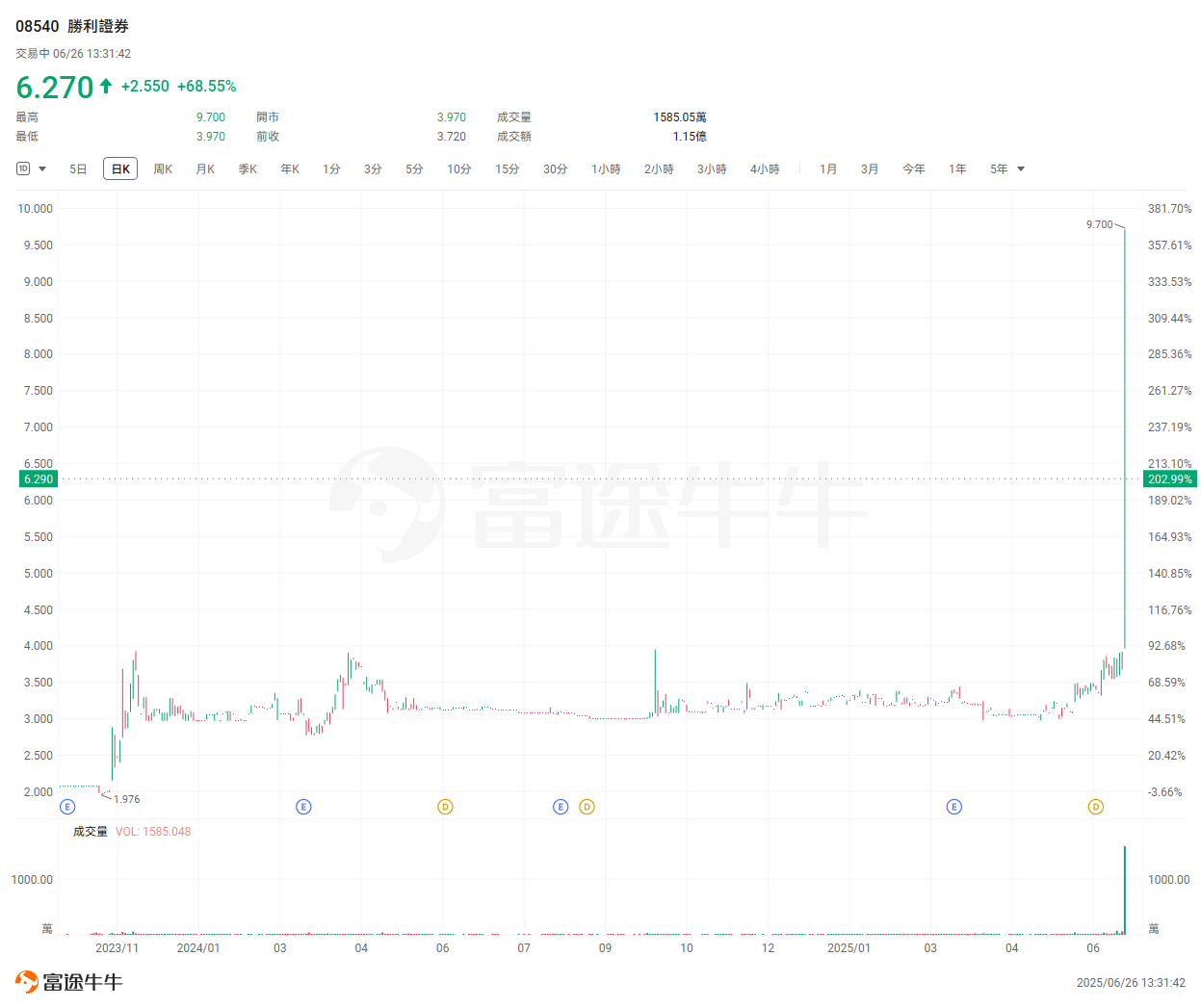
Task: Click the blue E marker below 04/2024
Action: (303, 806)
